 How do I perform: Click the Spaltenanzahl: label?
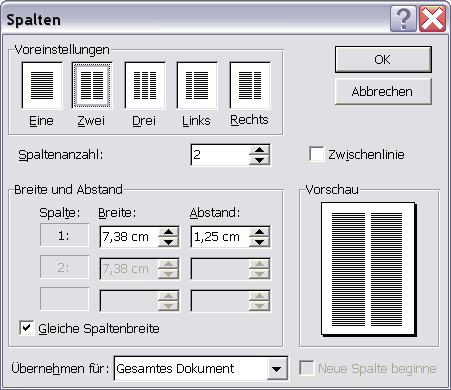61,155
